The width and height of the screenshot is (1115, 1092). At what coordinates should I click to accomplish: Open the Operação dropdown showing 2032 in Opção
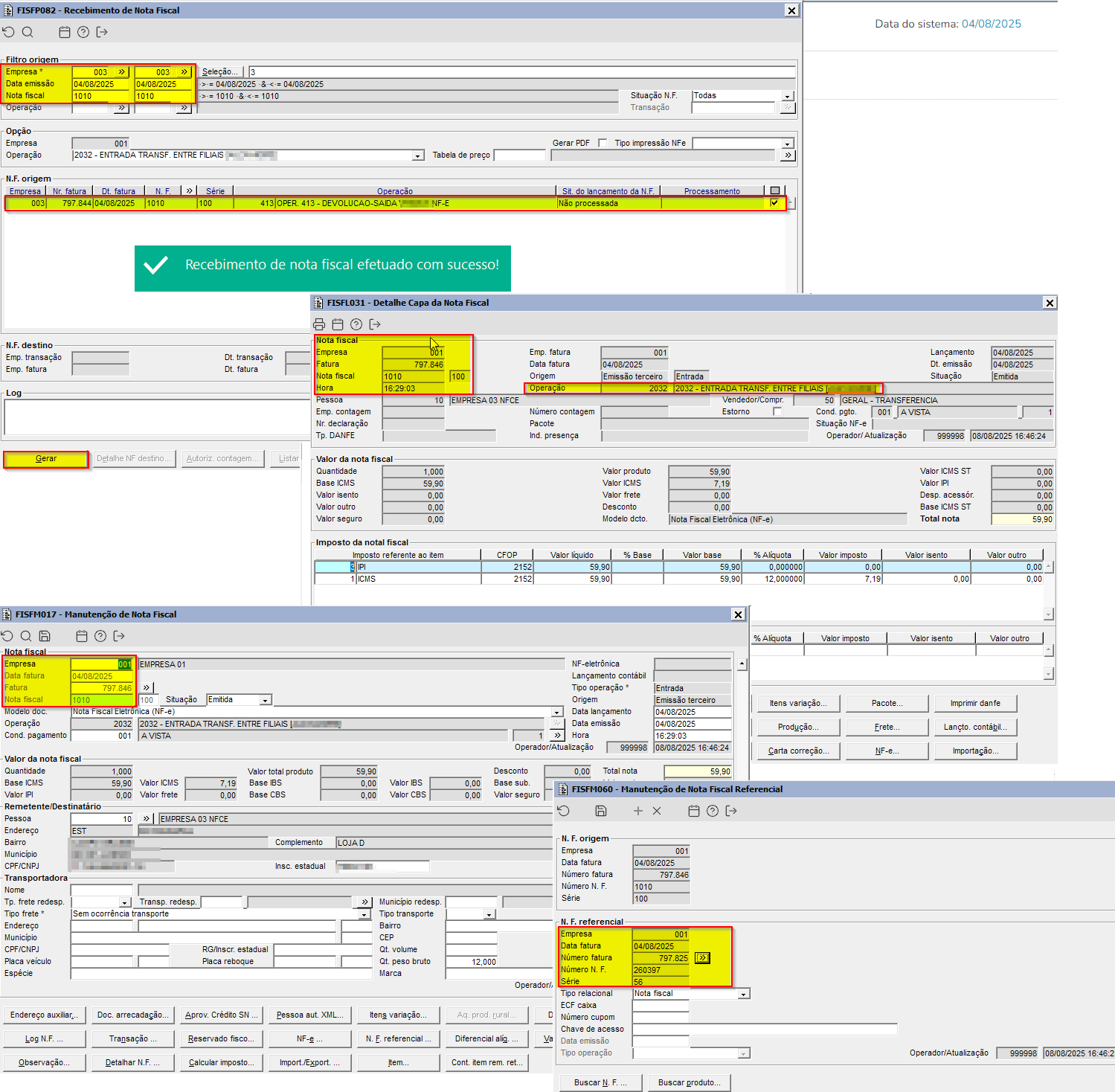(x=418, y=155)
